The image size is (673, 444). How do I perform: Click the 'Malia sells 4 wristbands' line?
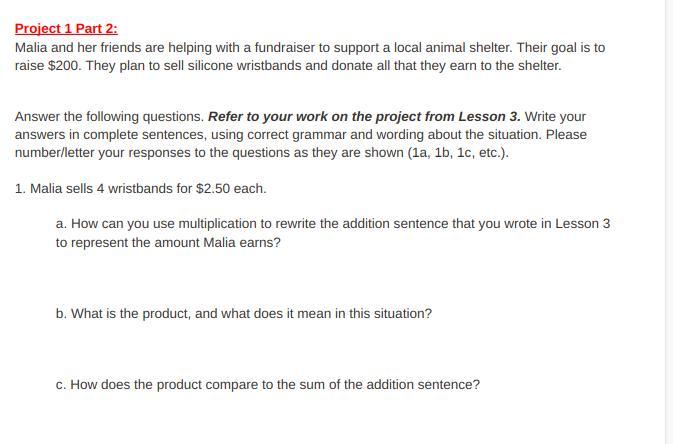[141, 188]
